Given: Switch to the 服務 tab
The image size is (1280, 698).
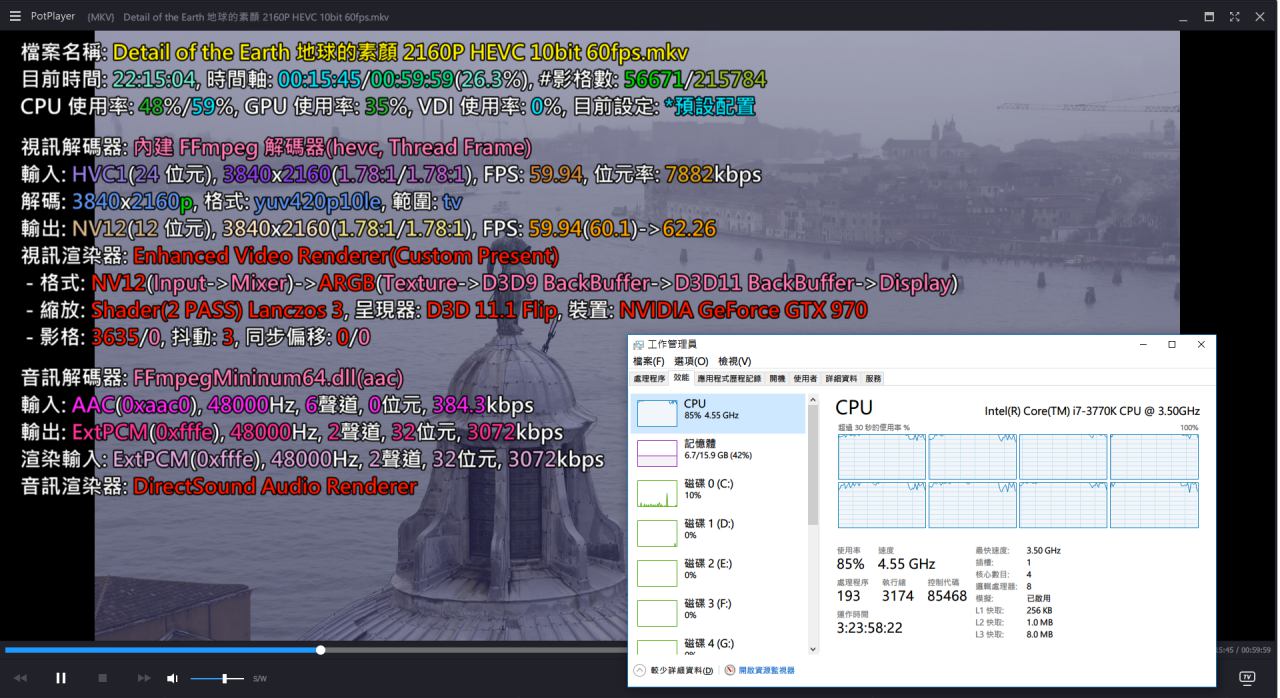Looking at the screenshot, I should point(873,379).
